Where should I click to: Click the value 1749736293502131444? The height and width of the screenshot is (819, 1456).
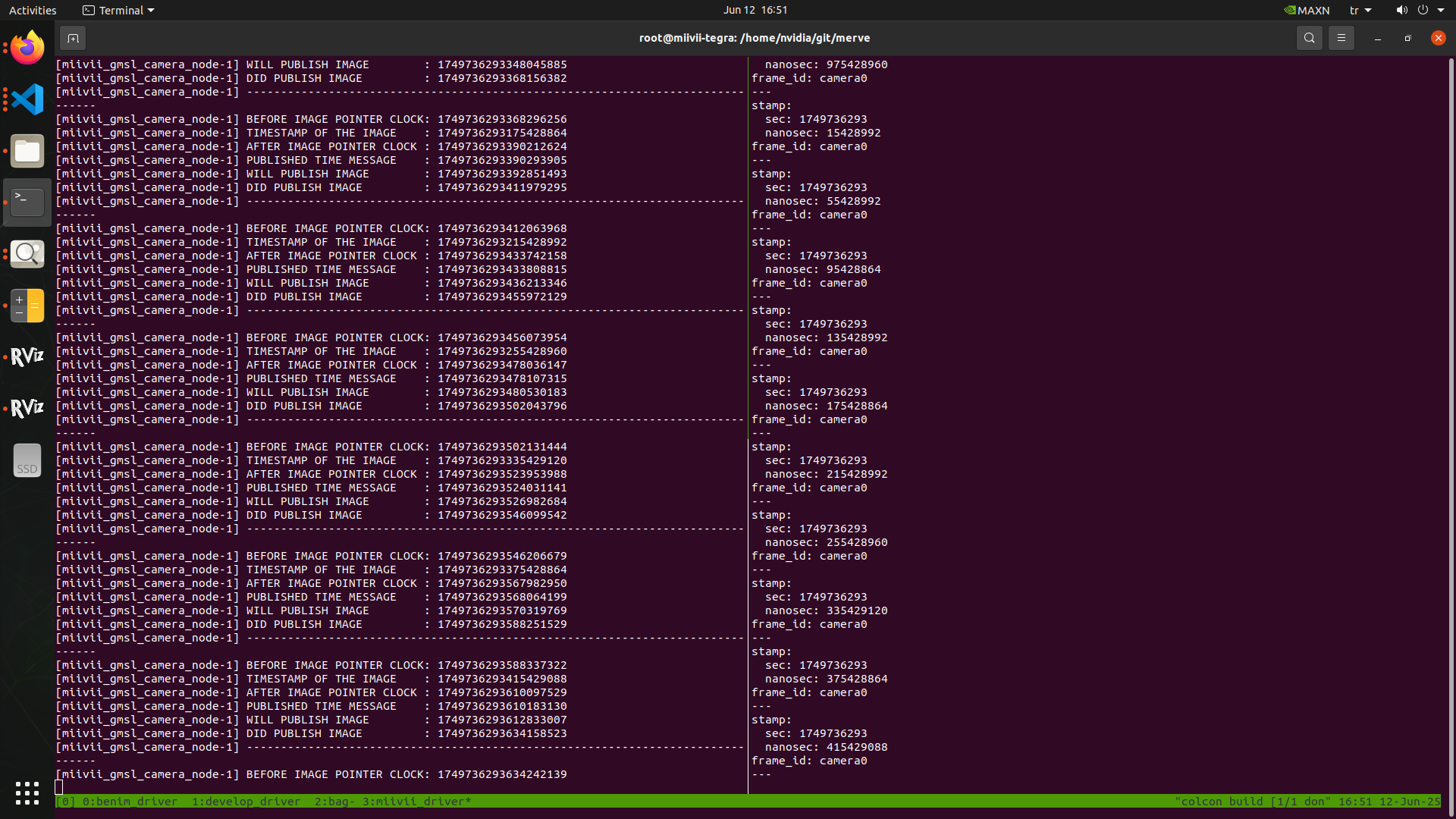[x=502, y=447]
